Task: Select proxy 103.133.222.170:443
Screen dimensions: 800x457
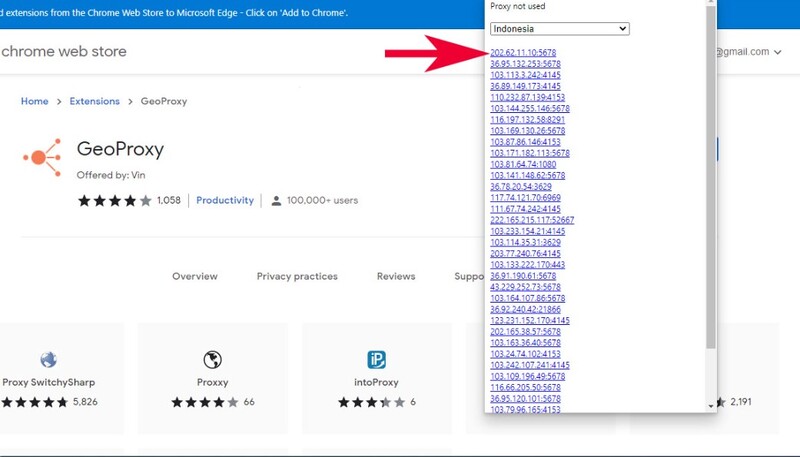Action: [528, 264]
